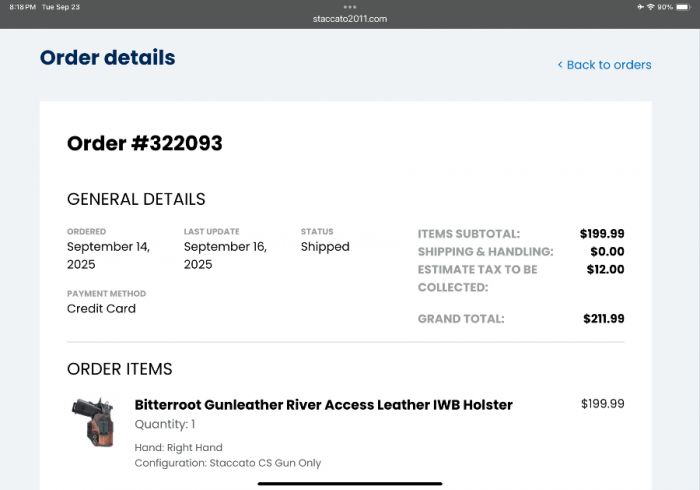Open the Bitterroot Gunleather holster product title
The height and width of the screenshot is (490, 700).
point(323,405)
